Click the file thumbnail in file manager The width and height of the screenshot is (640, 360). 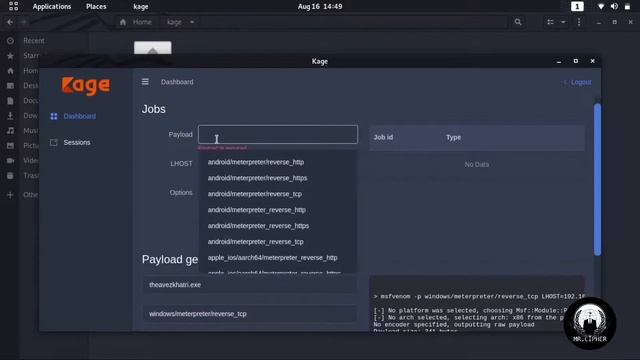pos(153,48)
